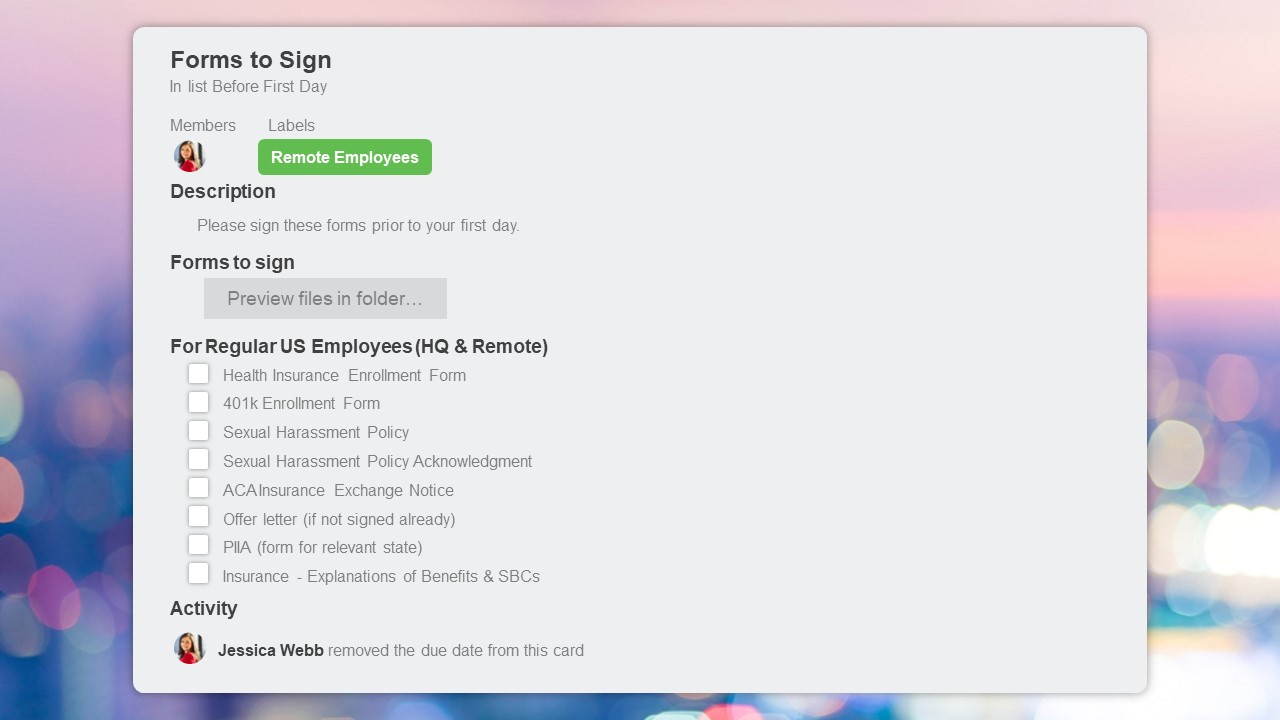Check Sexual Harassment Policy Acknowledgment
This screenshot has height=720, width=1280.
point(199,459)
